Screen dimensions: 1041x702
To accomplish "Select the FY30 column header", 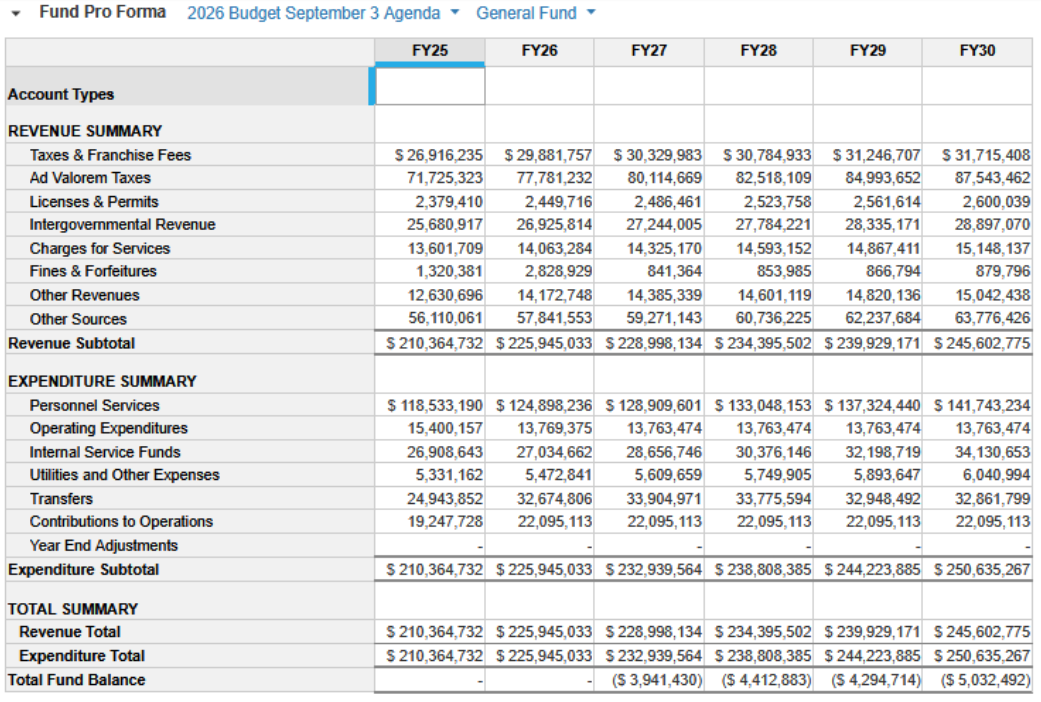I will pos(976,51).
